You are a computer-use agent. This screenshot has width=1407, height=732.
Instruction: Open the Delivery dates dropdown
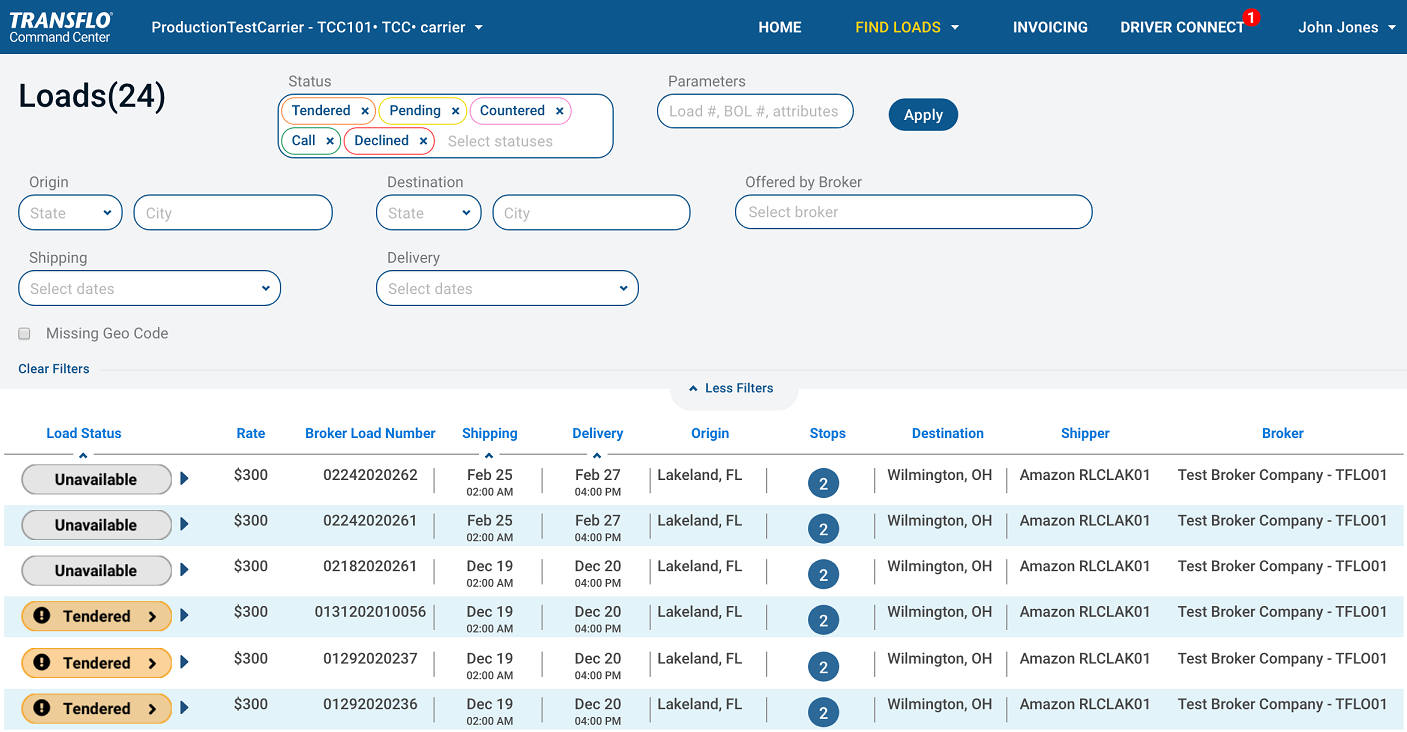pyautogui.click(x=507, y=289)
